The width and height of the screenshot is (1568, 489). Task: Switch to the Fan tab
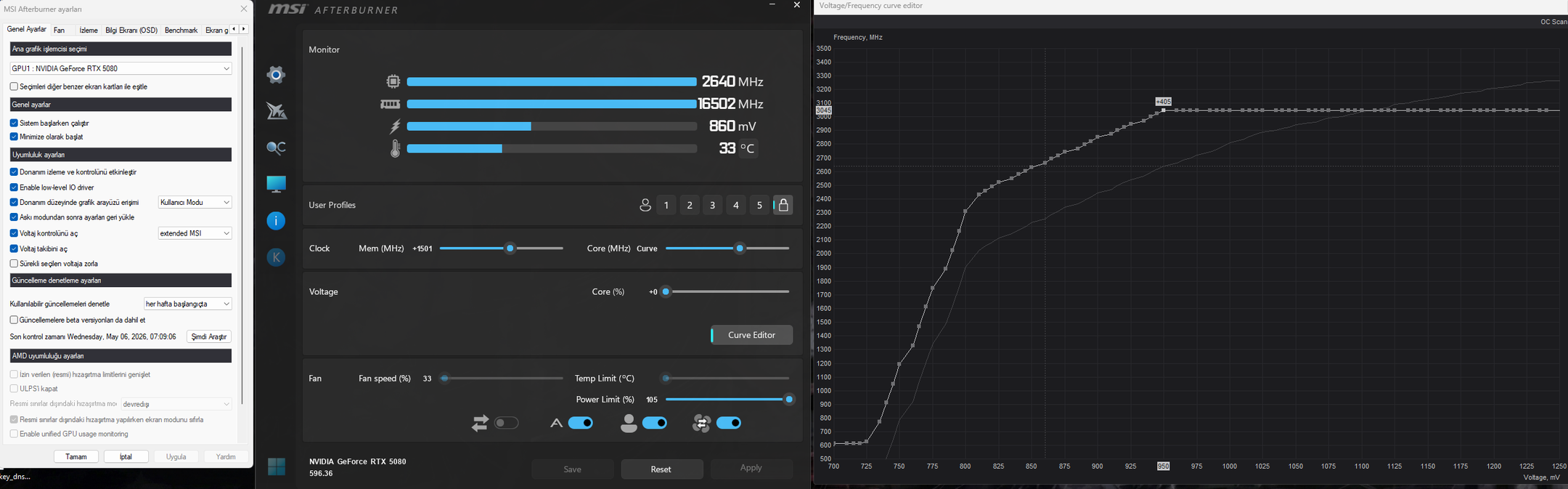coord(60,30)
